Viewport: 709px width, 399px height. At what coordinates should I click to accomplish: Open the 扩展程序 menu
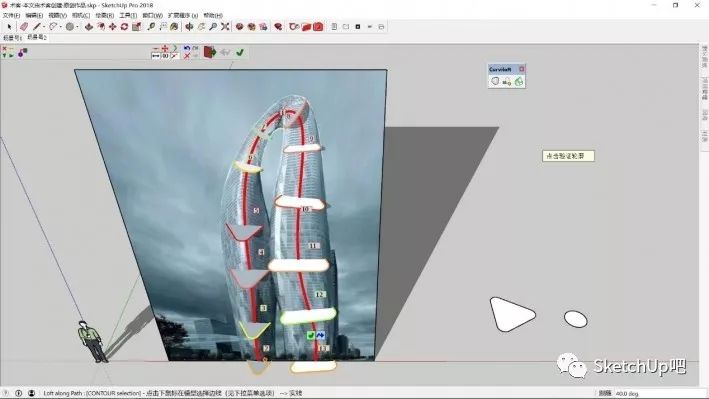183,15
